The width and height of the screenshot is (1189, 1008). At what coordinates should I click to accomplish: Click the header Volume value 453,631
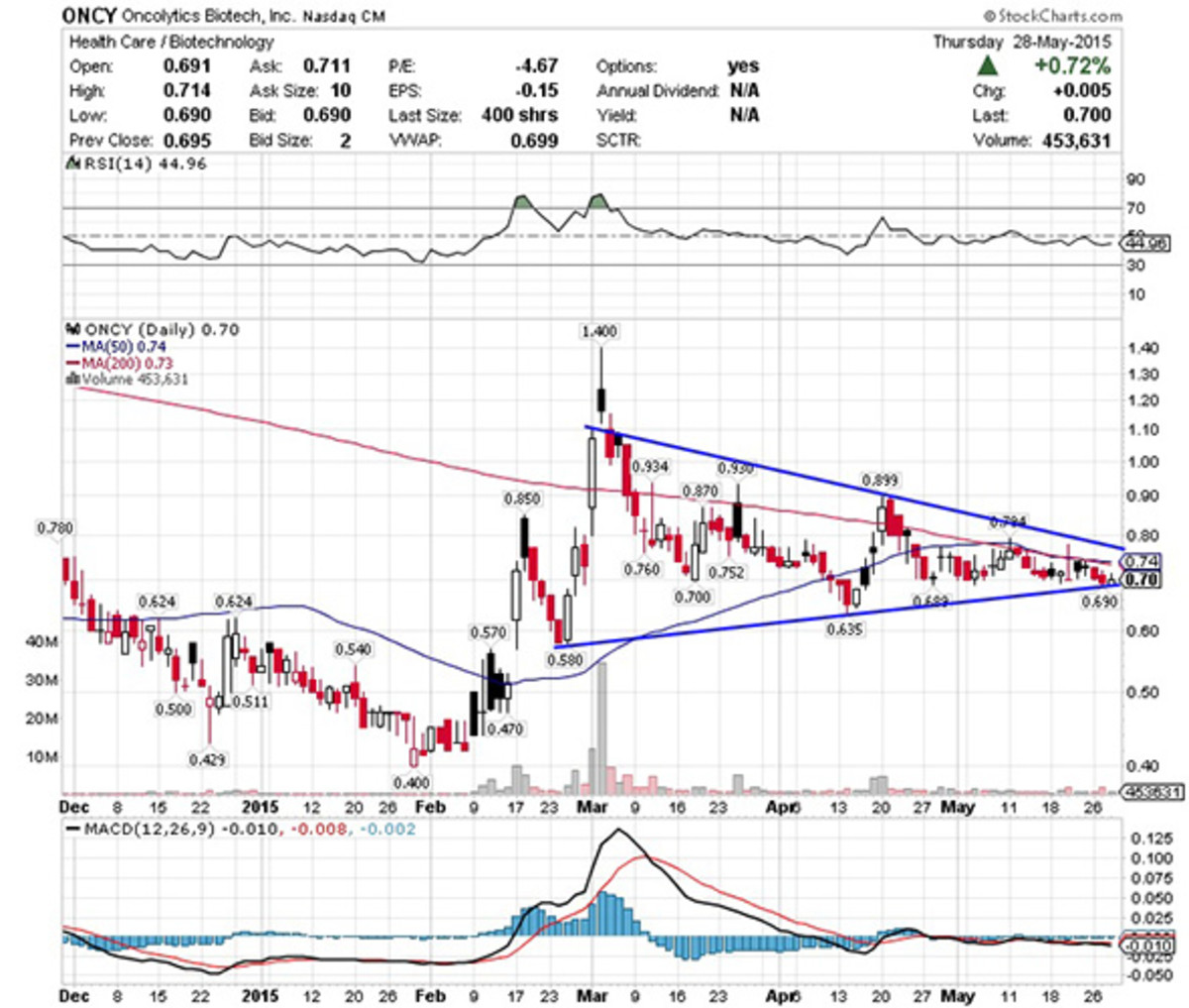tap(1075, 141)
